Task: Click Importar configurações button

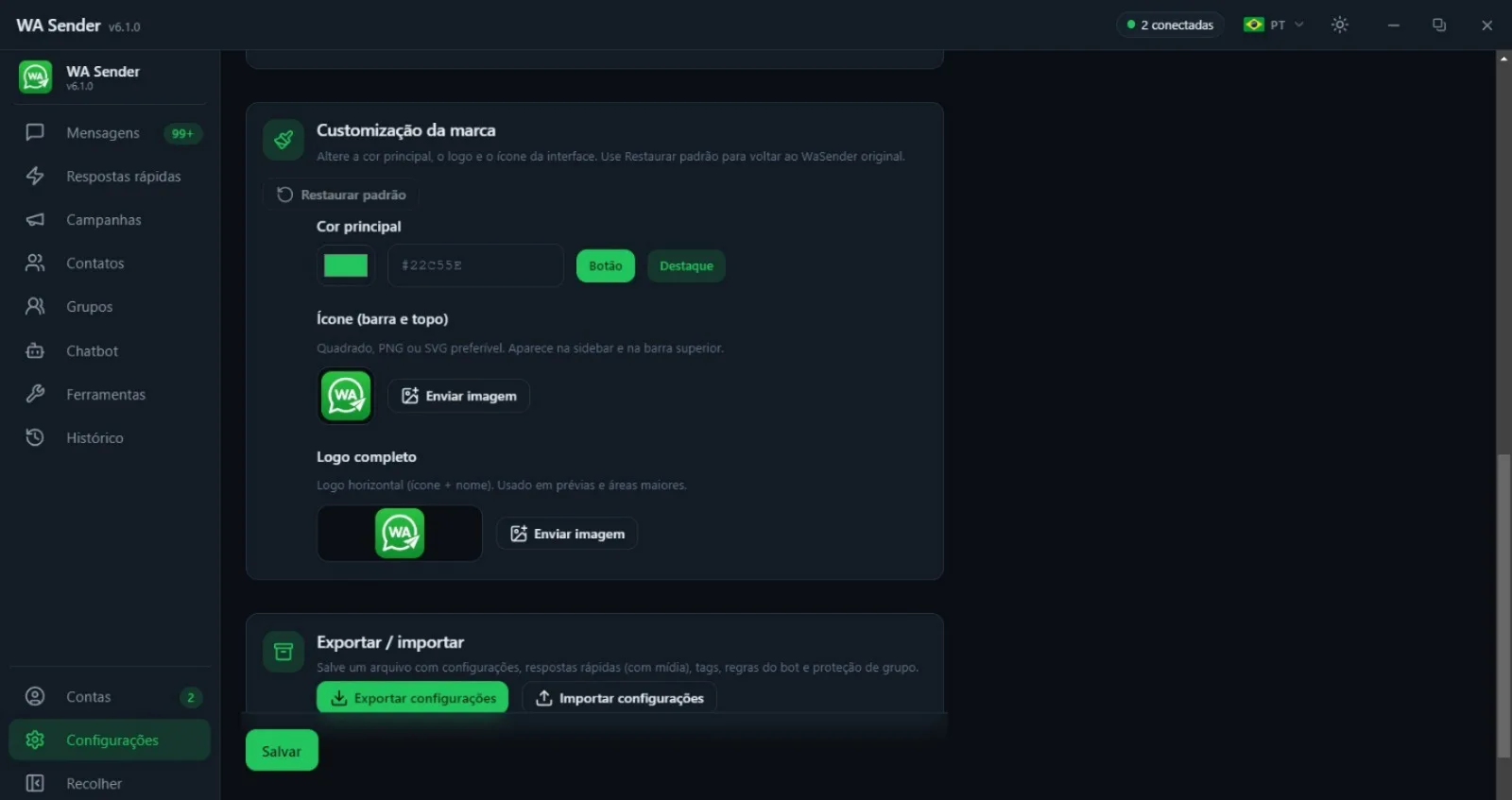Action: pos(620,697)
